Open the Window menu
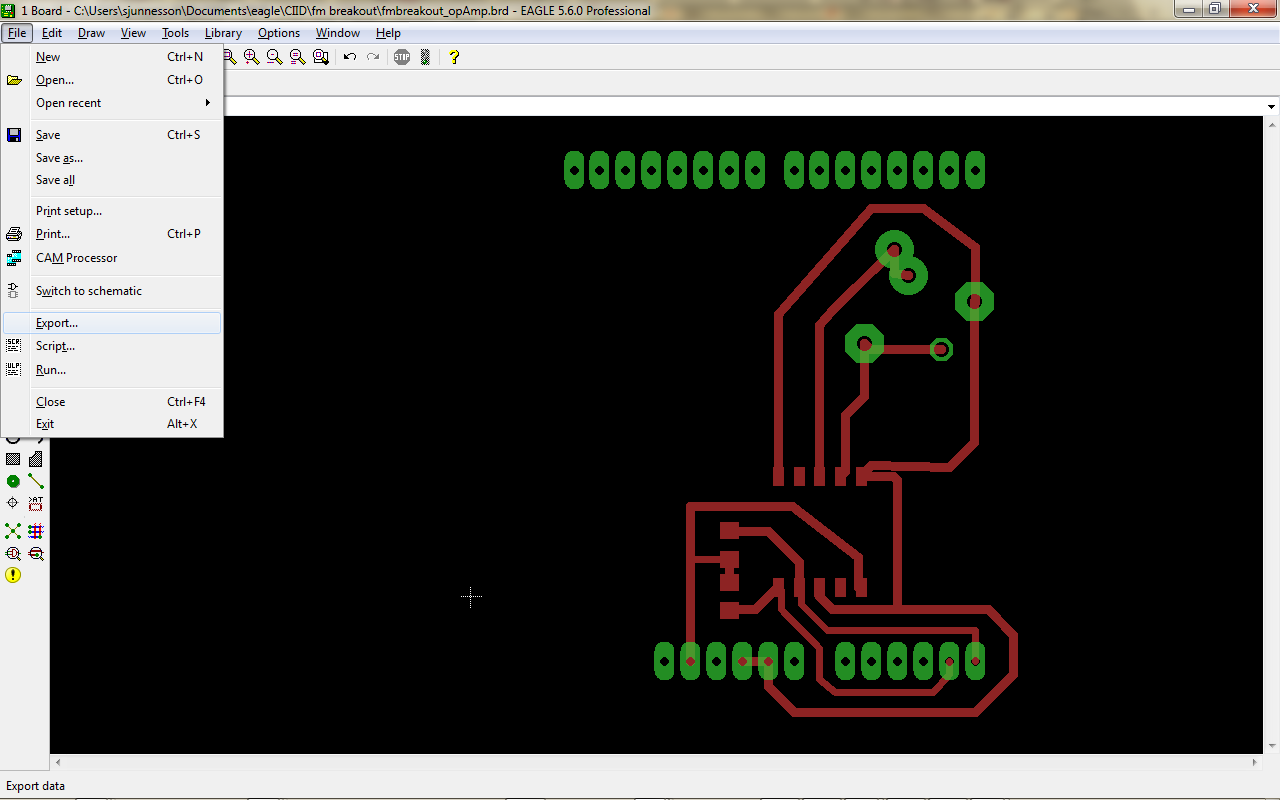 coord(338,33)
